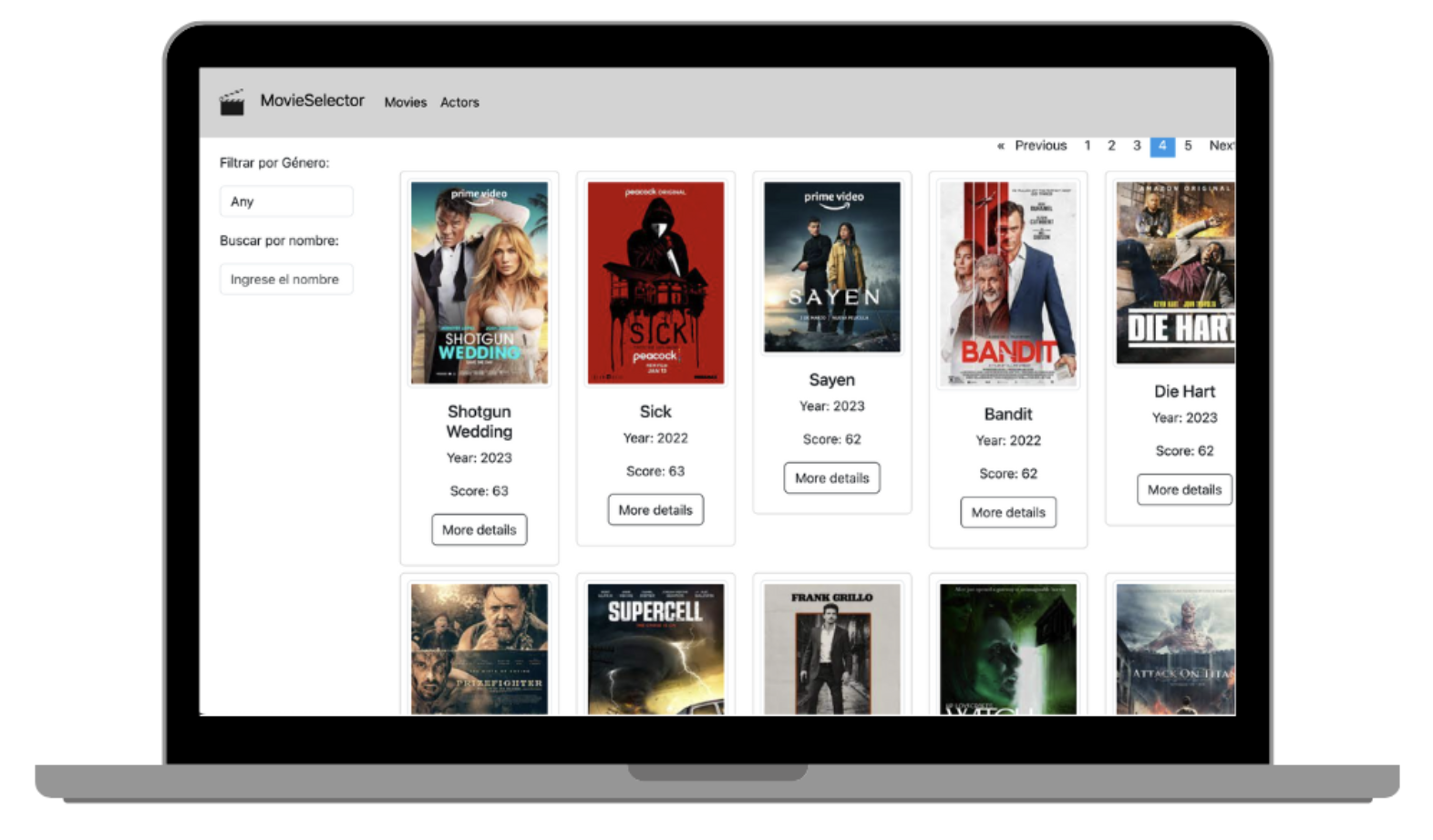This screenshot has width=1433, height=840.
Task: Click the 'Buscar por nombre:' label
Action: pyautogui.click(x=279, y=241)
